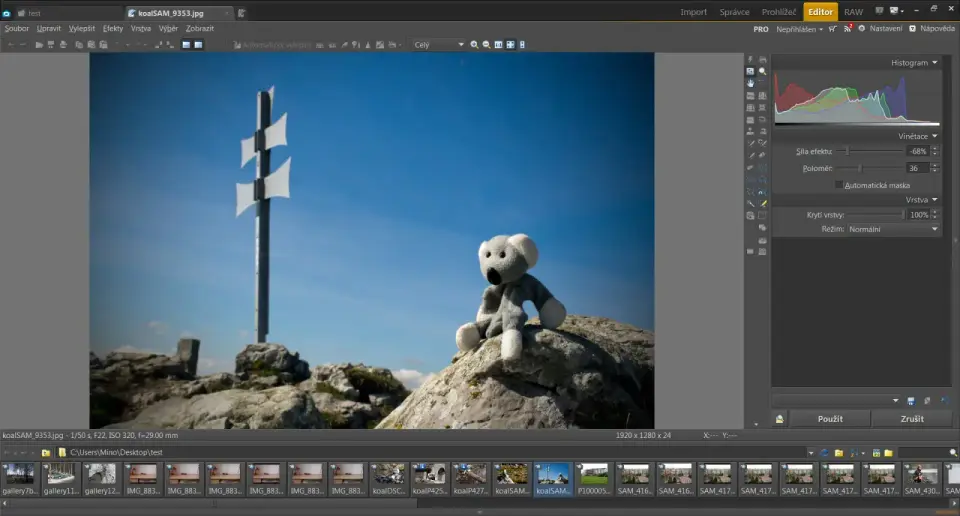Collapse the Histogram panel
Screen dimensions: 960x516
(x=935, y=63)
